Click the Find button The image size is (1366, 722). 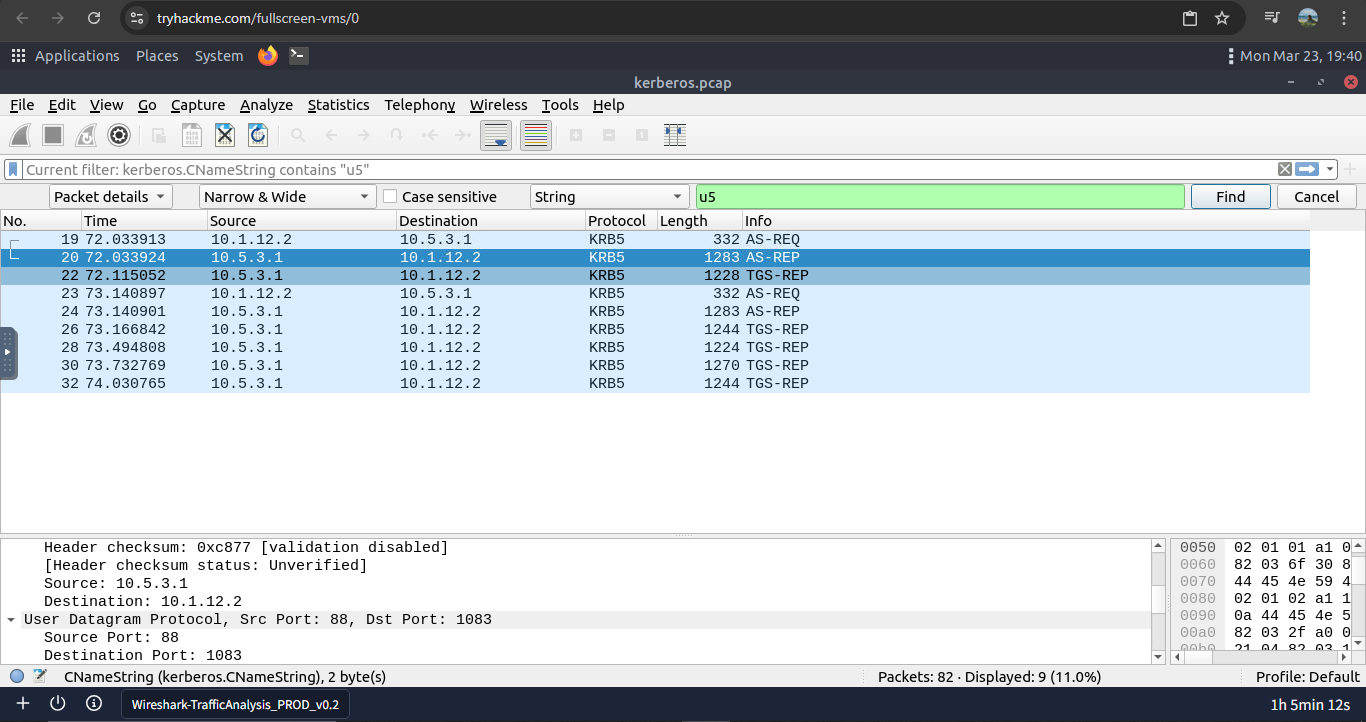click(1230, 197)
